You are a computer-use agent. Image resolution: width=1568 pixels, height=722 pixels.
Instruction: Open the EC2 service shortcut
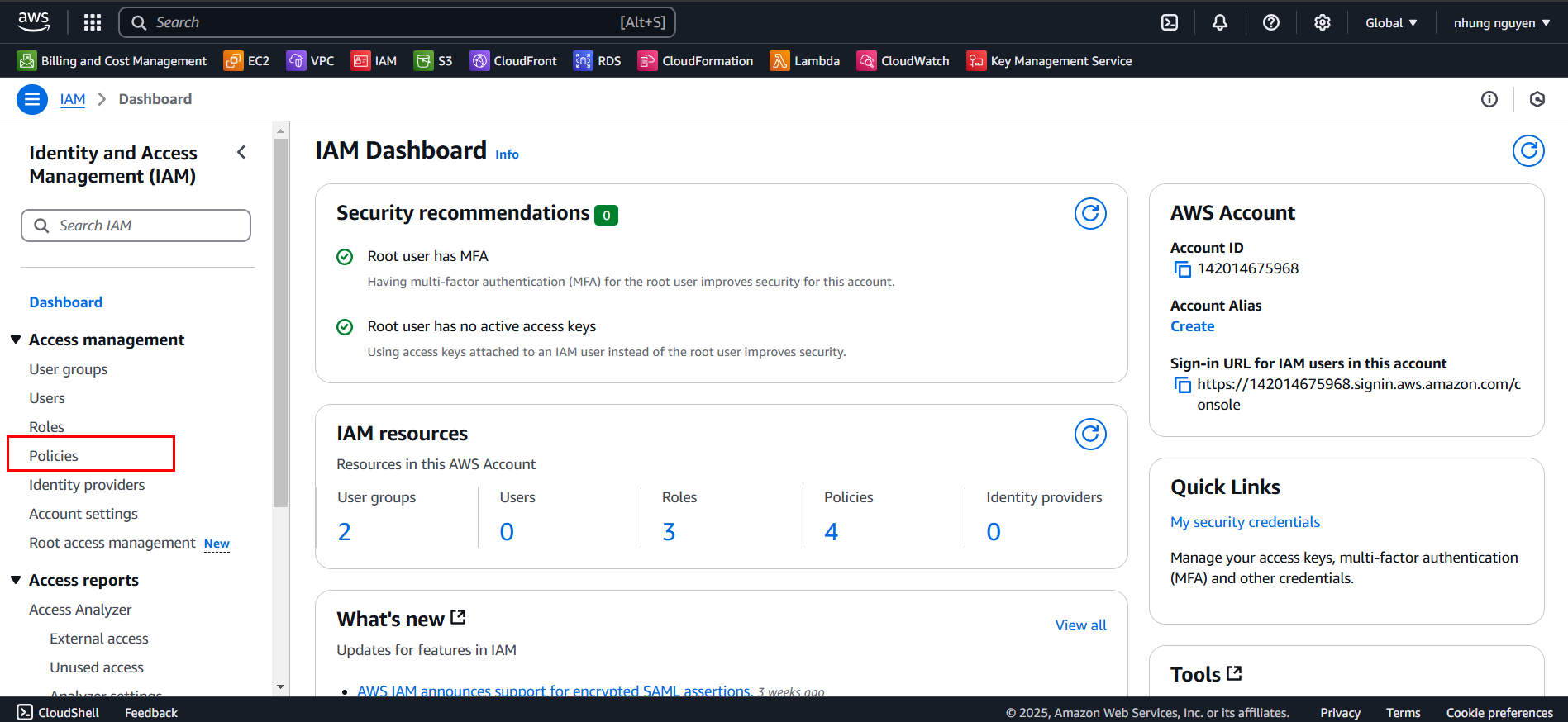click(x=246, y=60)
